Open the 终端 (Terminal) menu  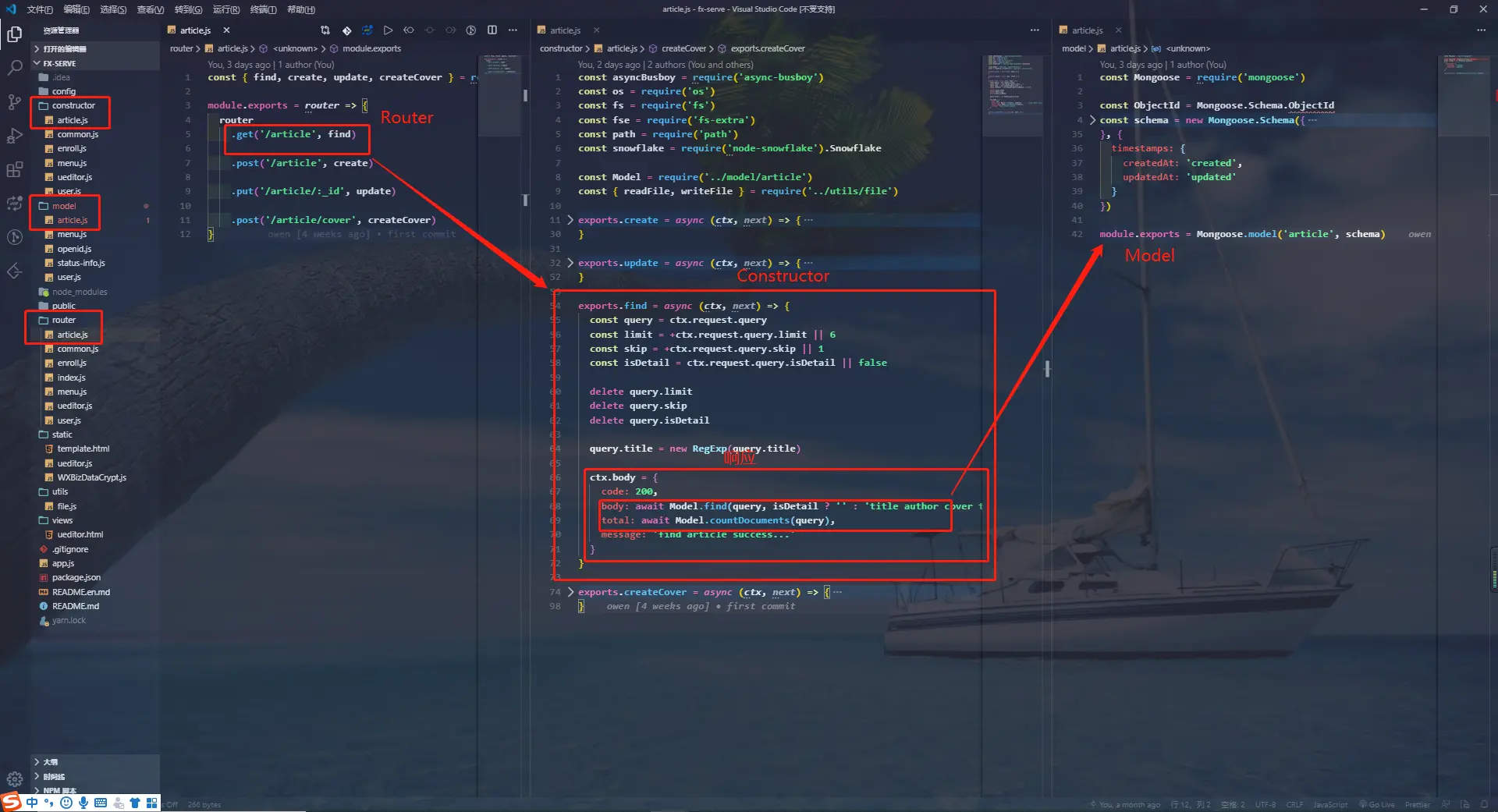click(x=263, y=9)
